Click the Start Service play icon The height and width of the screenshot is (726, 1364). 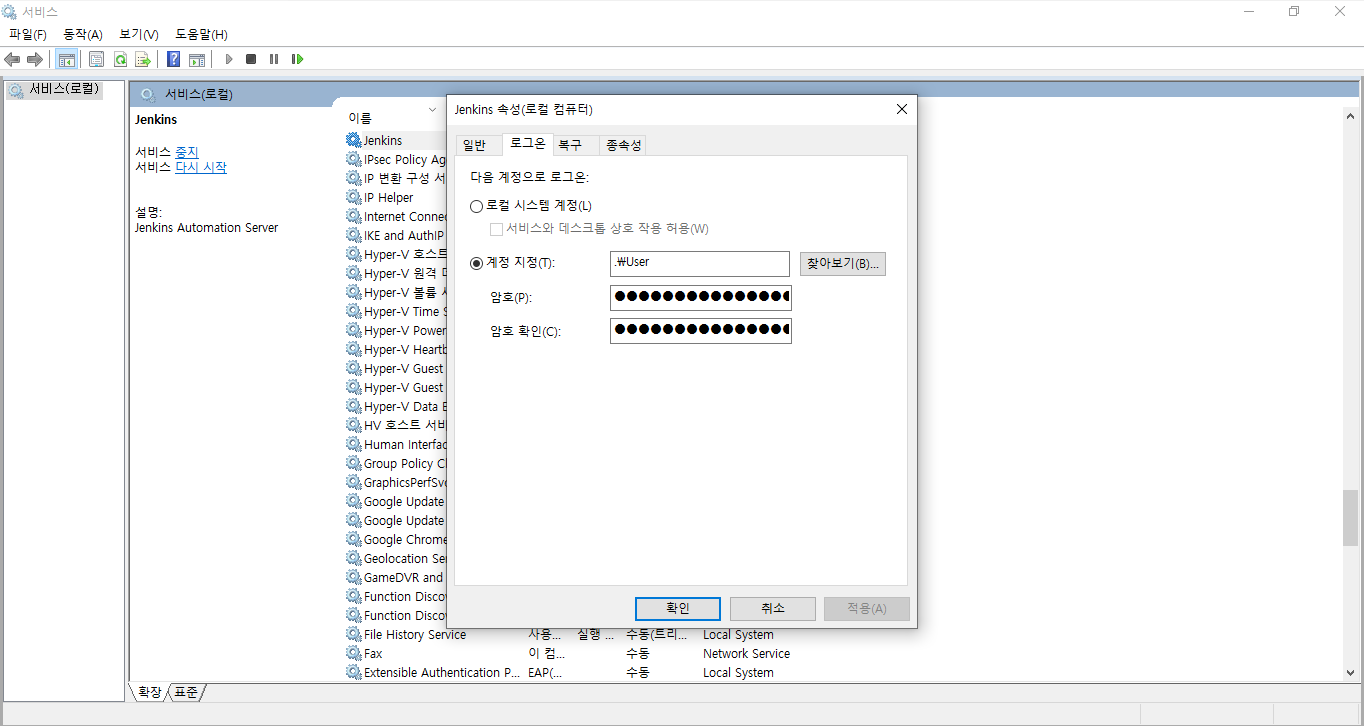(x=229, y=59)
